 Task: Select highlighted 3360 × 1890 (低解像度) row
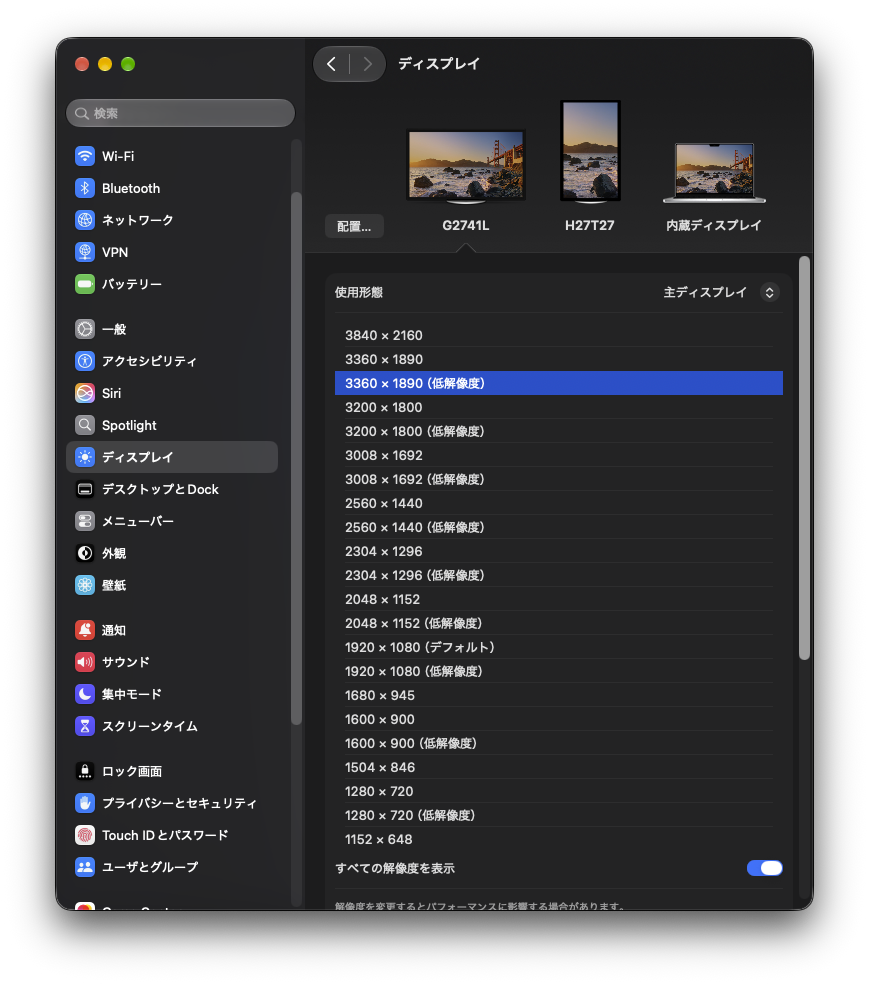click(558, 383)
